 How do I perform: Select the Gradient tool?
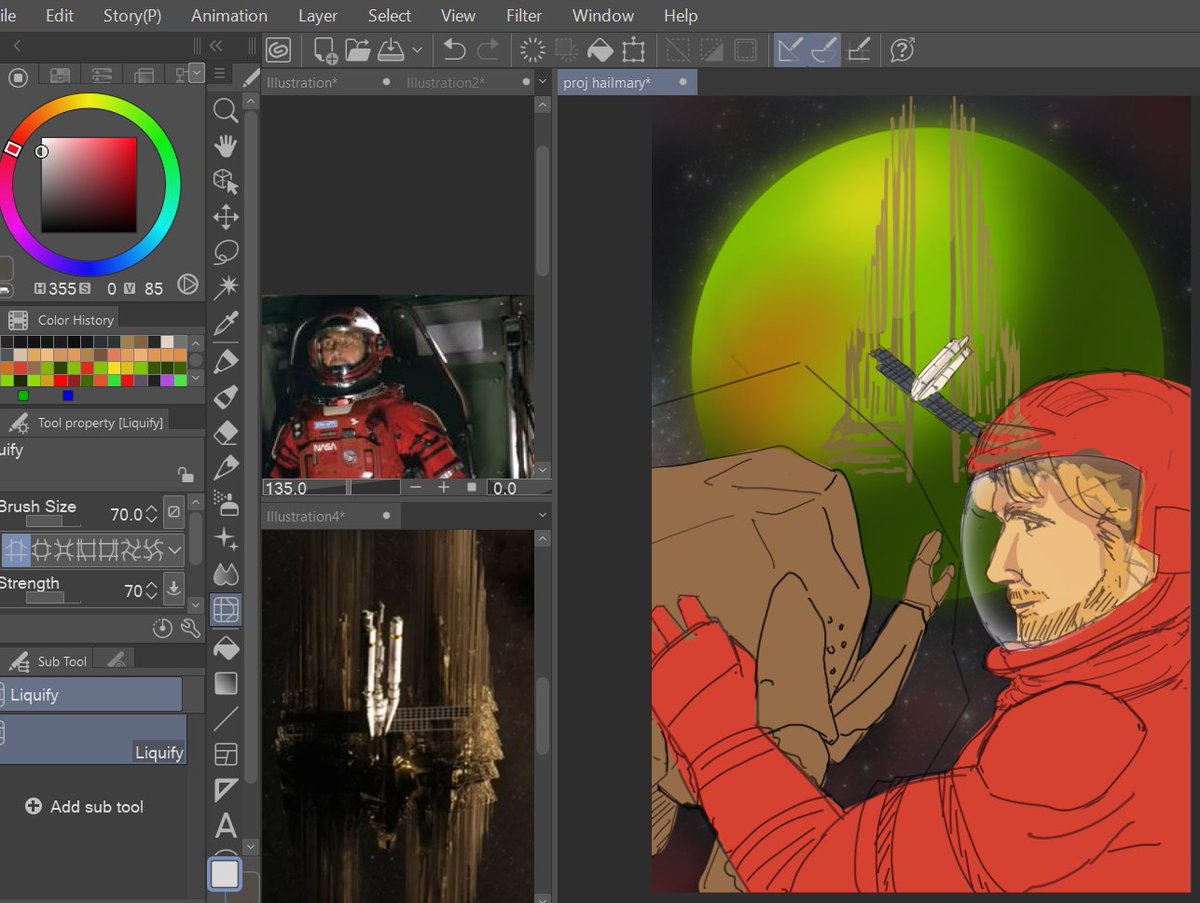[226, 683]
